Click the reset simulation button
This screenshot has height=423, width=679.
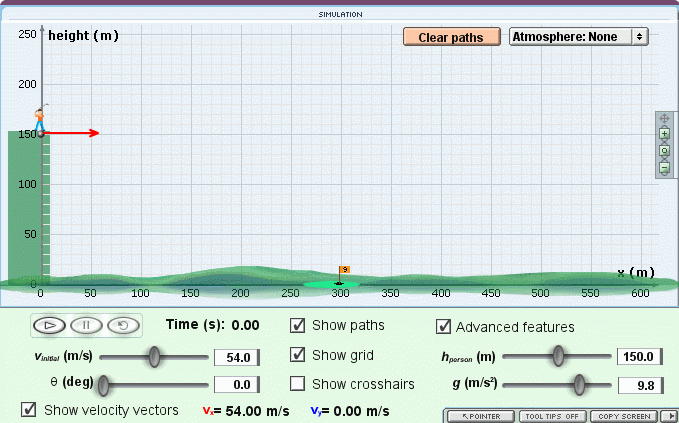tap(122, 325)
